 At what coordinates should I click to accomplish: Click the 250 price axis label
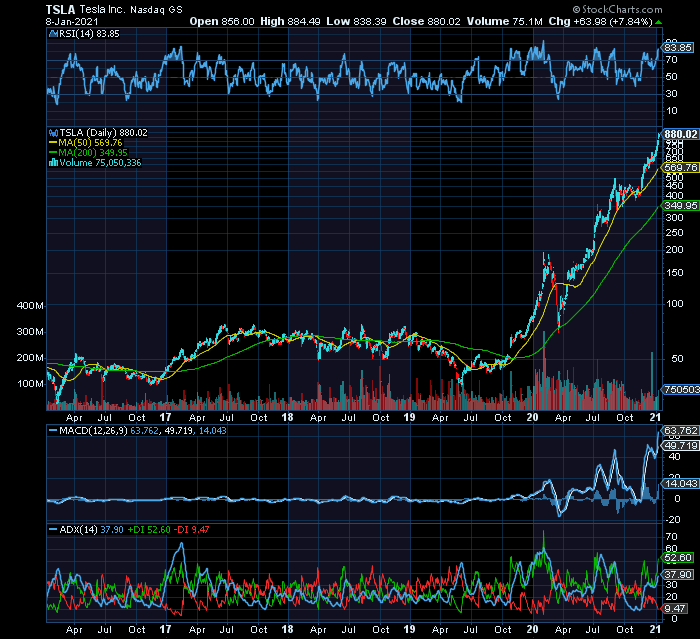point(675,233)
